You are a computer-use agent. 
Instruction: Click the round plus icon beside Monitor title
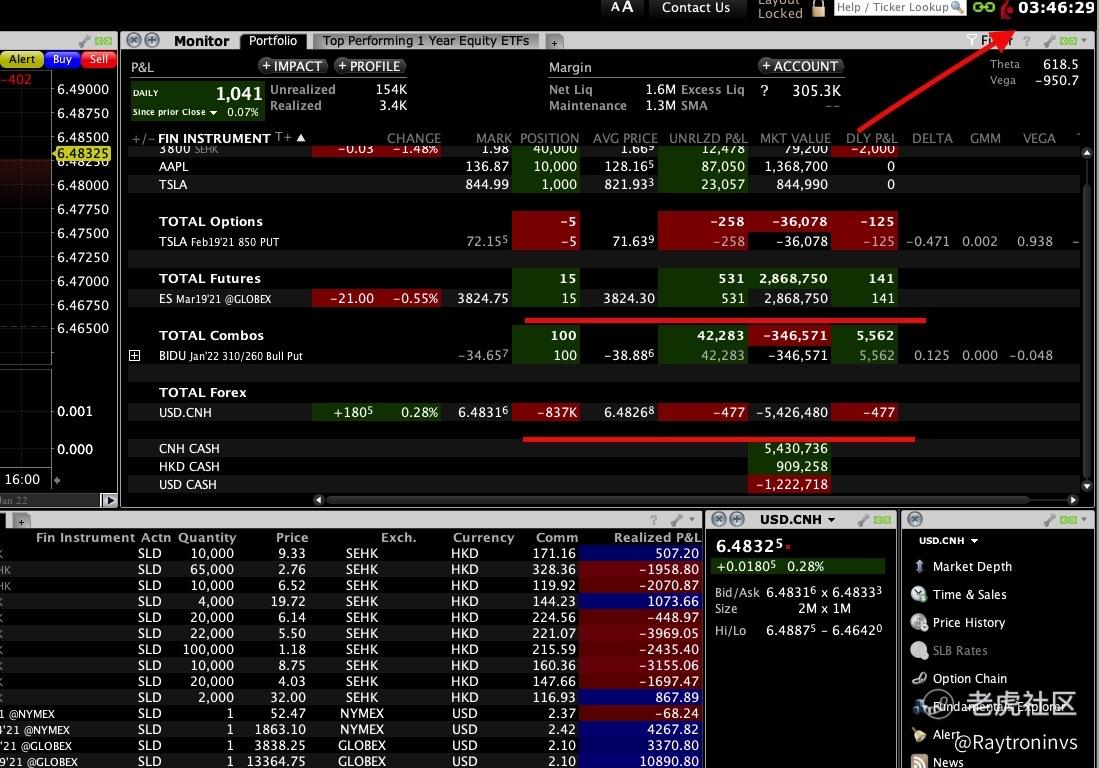[x=151, y=41]
